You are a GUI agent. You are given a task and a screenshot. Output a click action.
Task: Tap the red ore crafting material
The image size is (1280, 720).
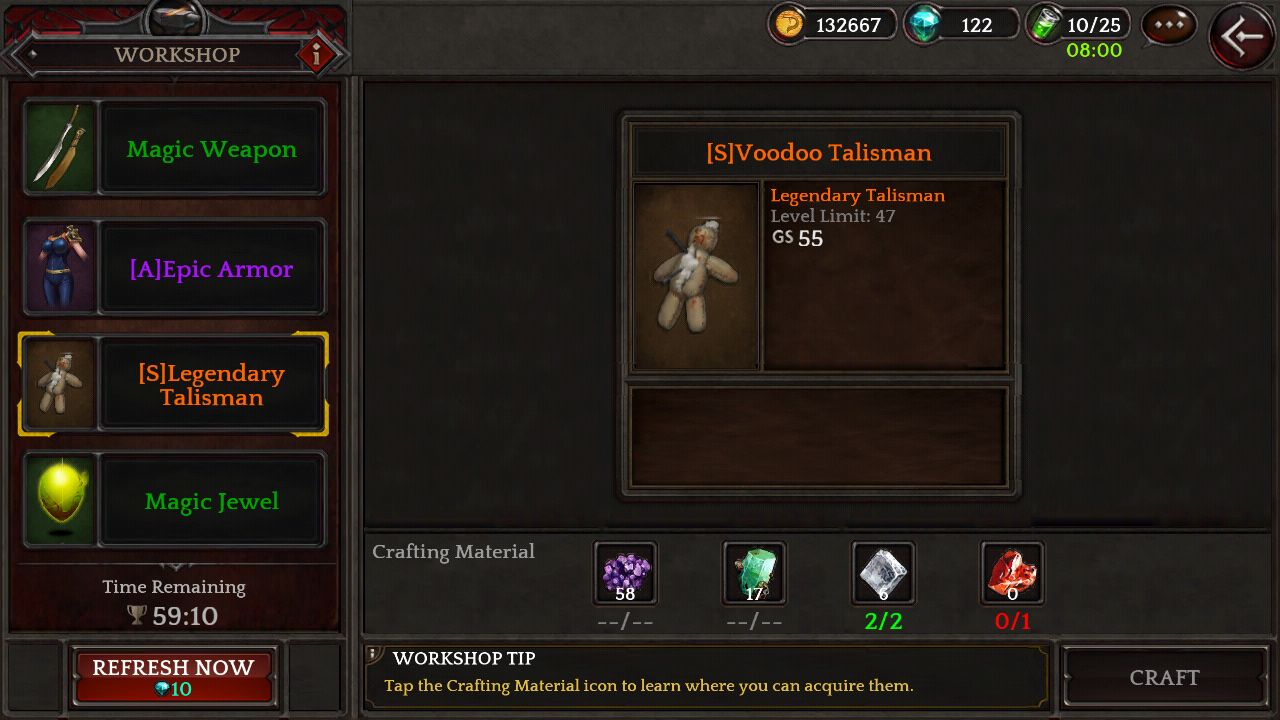coord(1012,574)
